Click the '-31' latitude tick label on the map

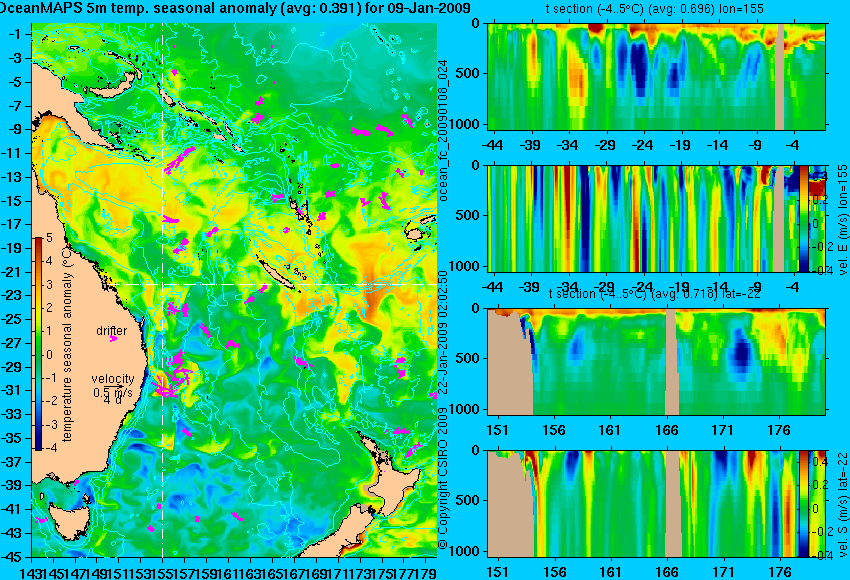coord(12,390)
